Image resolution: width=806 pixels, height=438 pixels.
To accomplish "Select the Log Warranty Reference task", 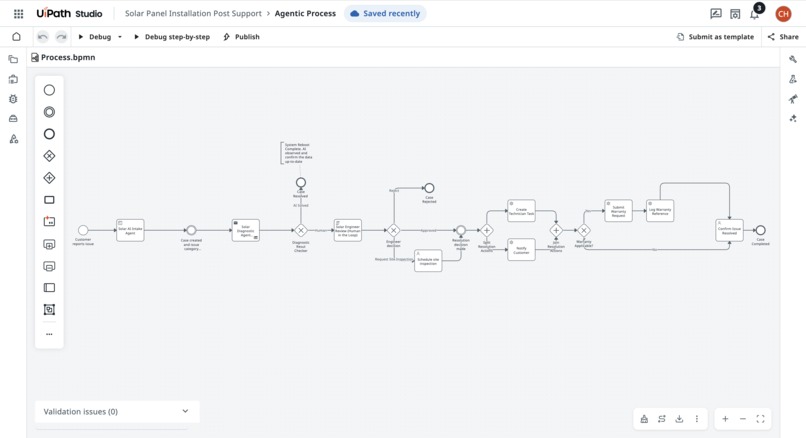I will coord(660,211).
